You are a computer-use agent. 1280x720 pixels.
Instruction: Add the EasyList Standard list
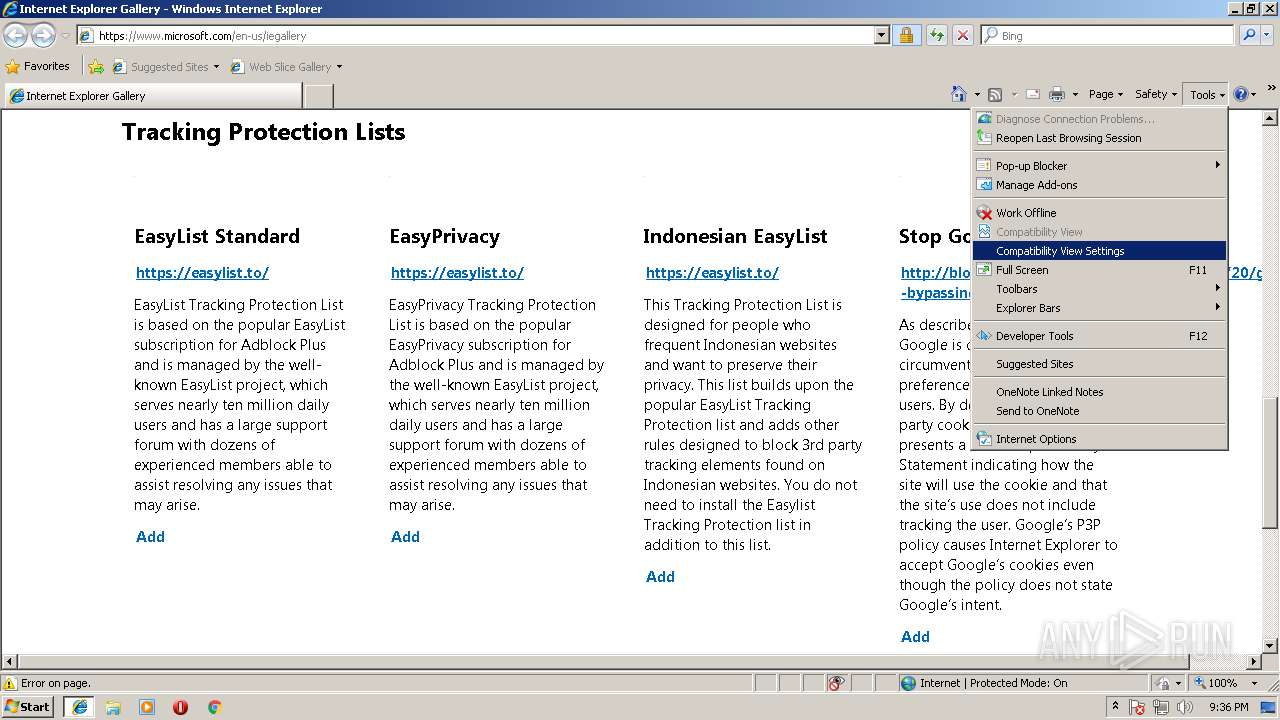click(150, 537)
